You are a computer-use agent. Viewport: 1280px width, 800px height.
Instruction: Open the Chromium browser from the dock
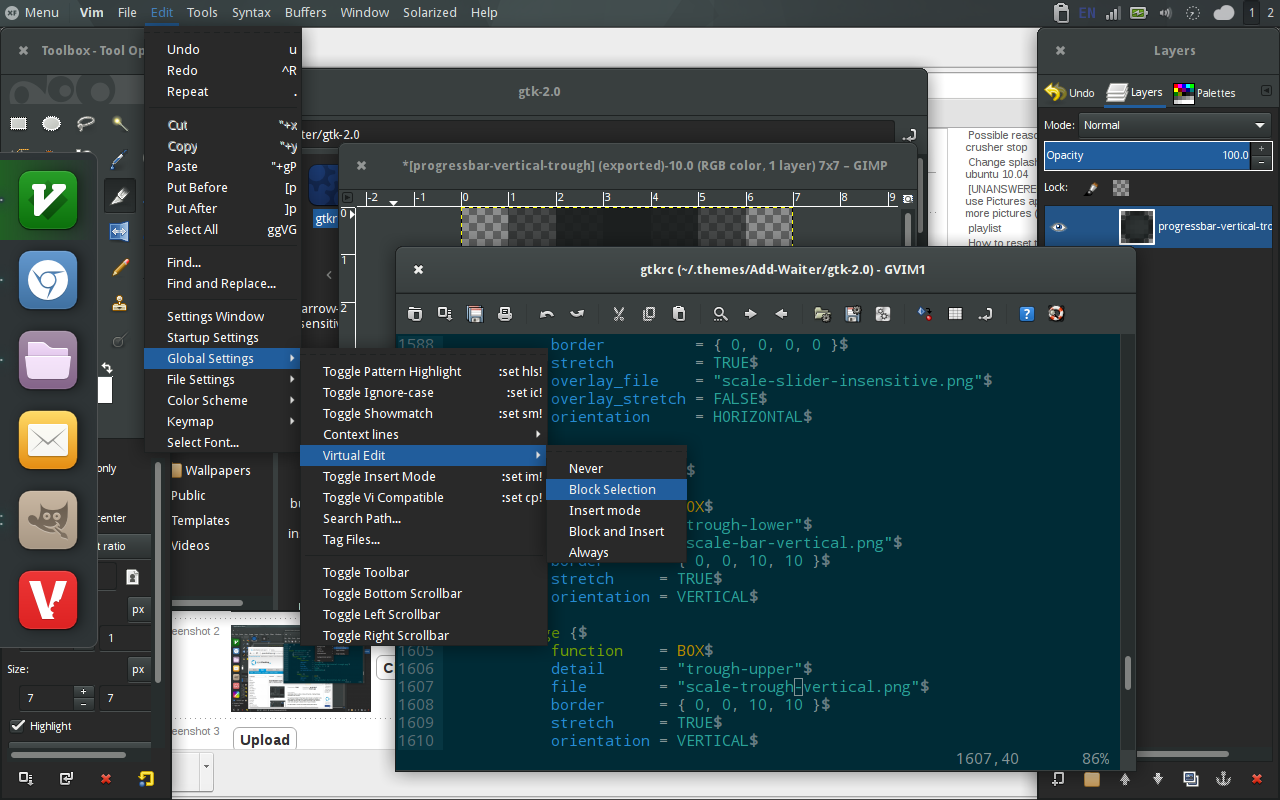click(x=48, y=280)
